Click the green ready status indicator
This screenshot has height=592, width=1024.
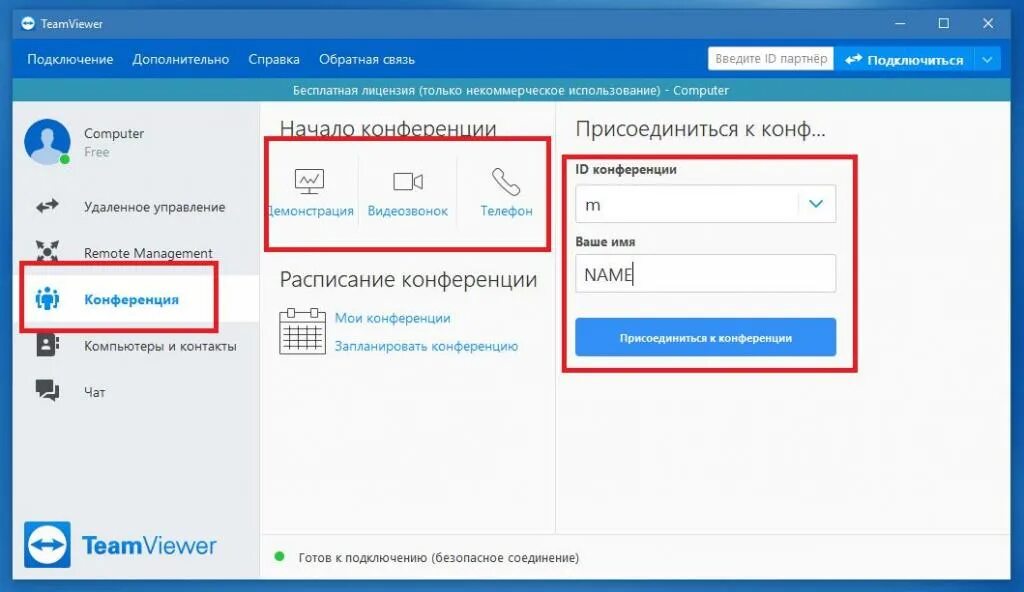click(280, 557)
